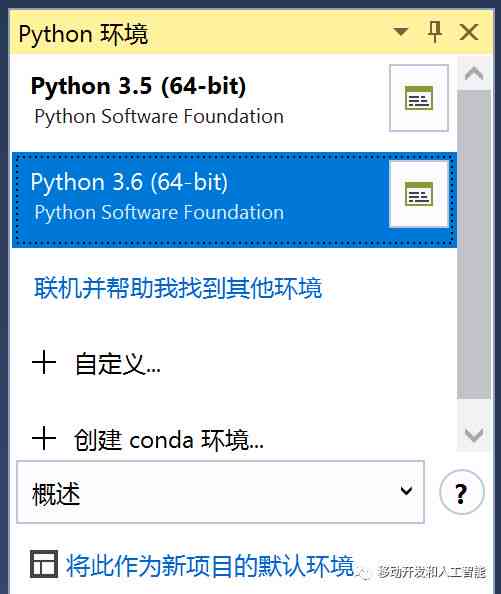Select Python 3.6 (64-bit) environment

(x=200, y=200)
